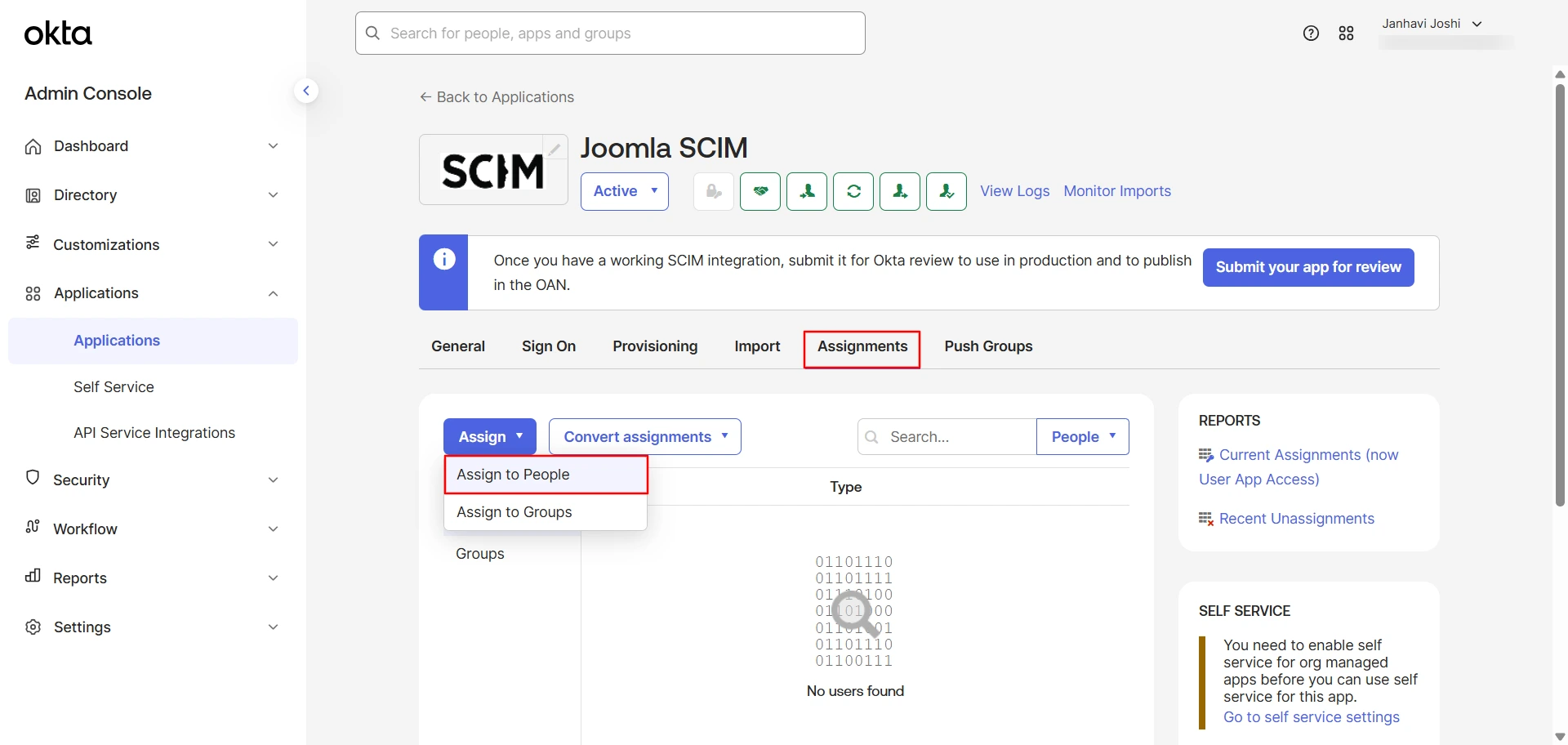
Task: Open the Active status dropdown
Action: coord(625,191)
